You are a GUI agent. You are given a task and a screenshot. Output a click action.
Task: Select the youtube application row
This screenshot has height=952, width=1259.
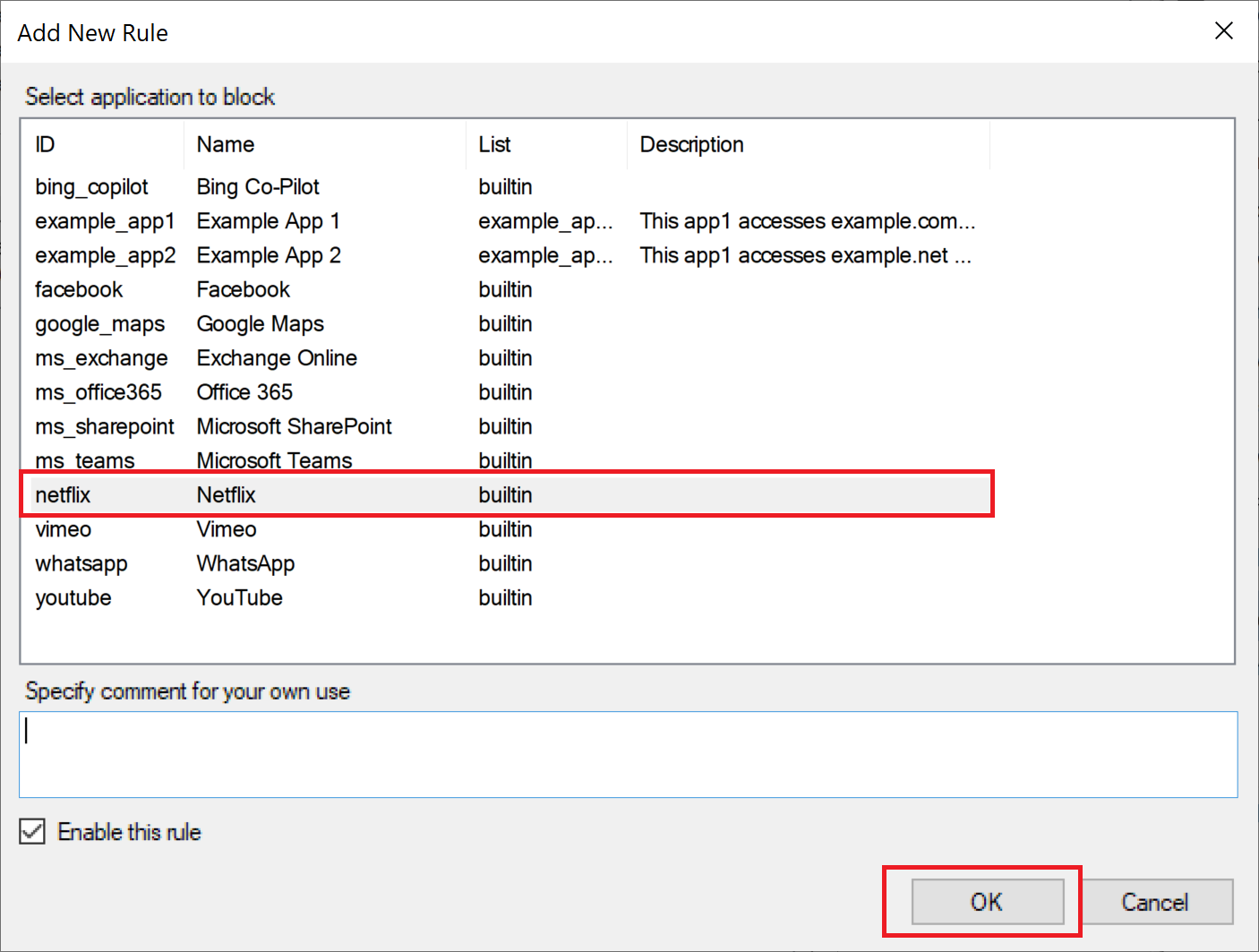click(x=510, y=597)
